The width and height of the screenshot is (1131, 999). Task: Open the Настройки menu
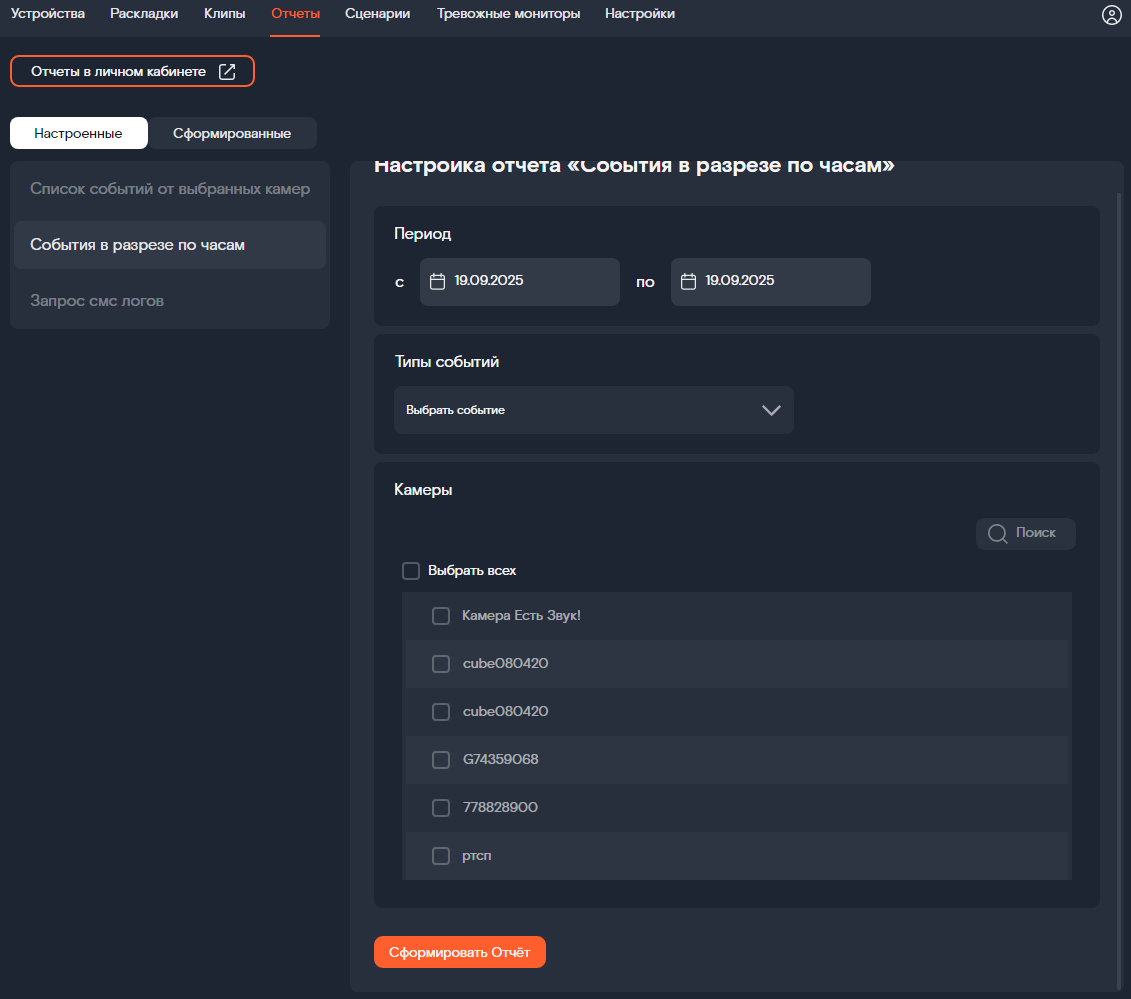pyautogui.click(x=640, y=14)
